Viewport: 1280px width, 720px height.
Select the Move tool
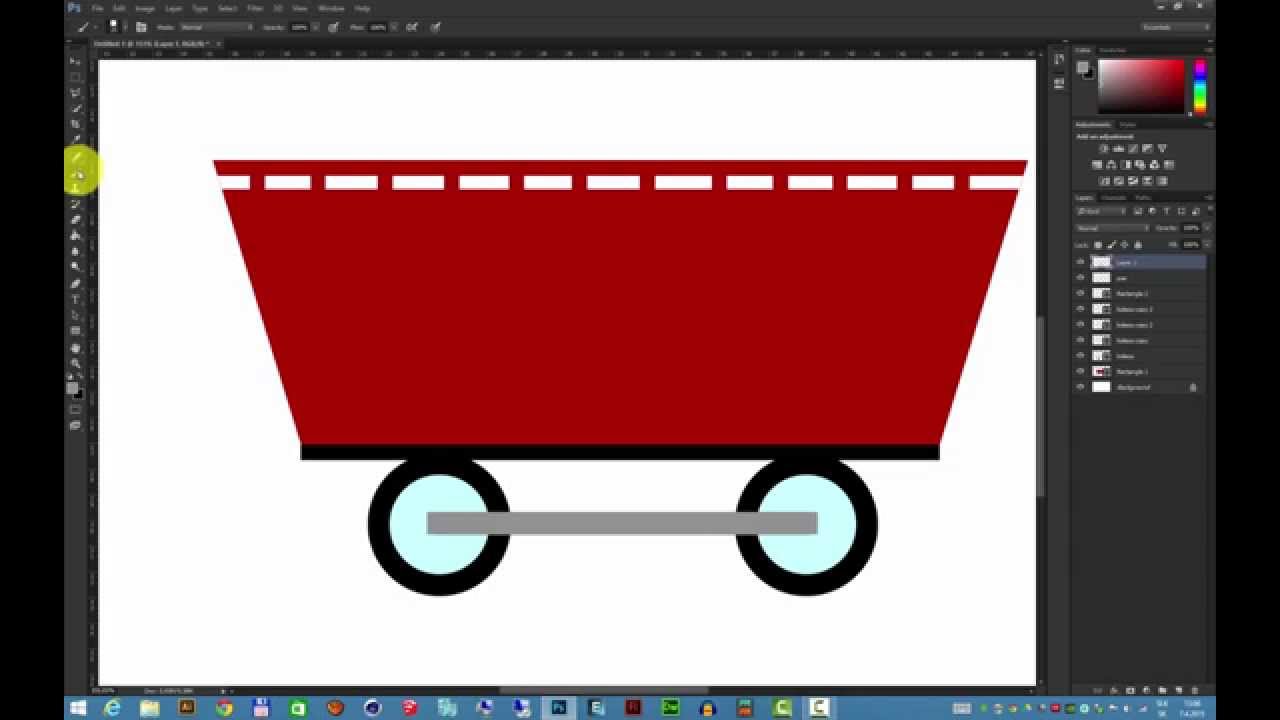click(x=75, y=61)
